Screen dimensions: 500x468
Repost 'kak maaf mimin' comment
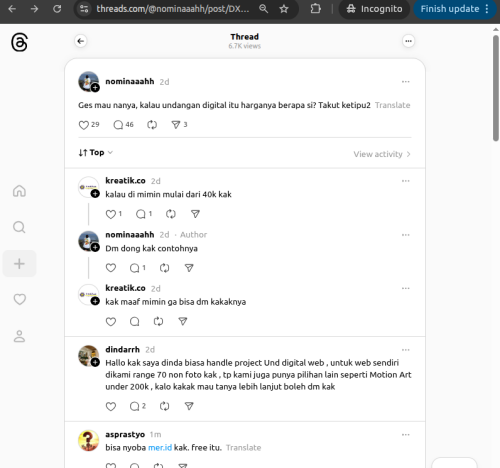158,321
